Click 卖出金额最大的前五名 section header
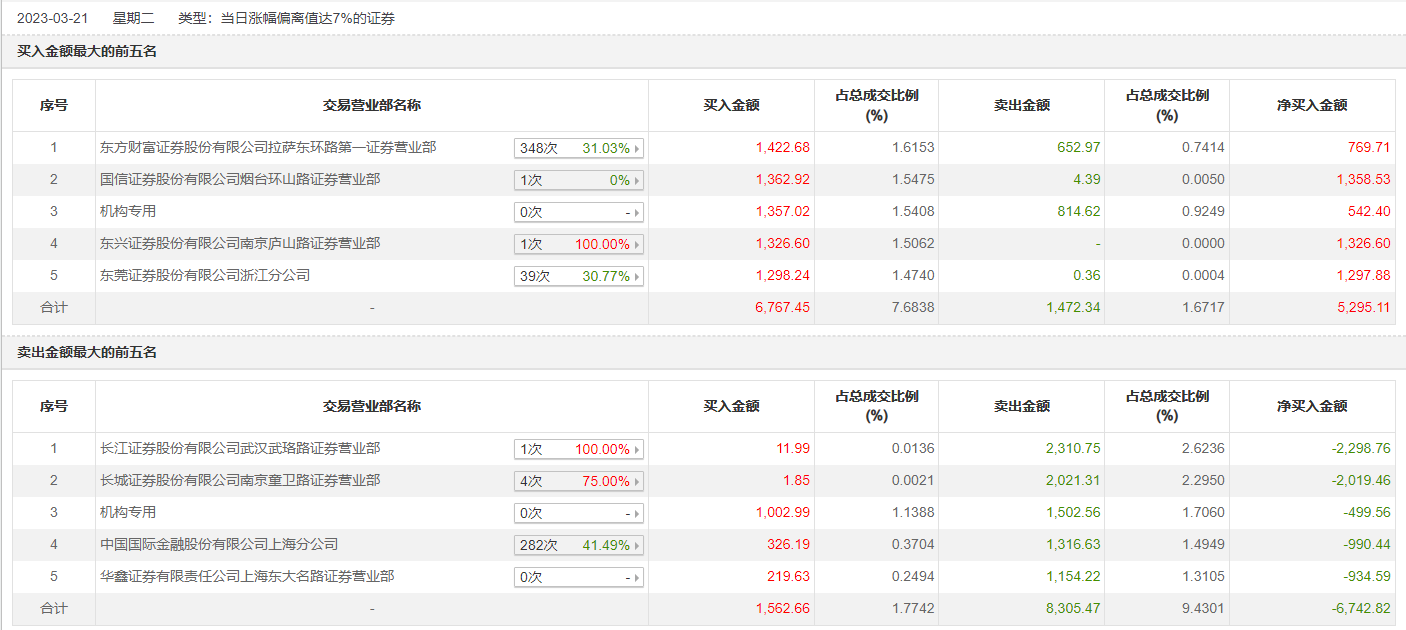Image resolution: width=1406 pixels, height=630 pixels. click(x=87, y=353)
